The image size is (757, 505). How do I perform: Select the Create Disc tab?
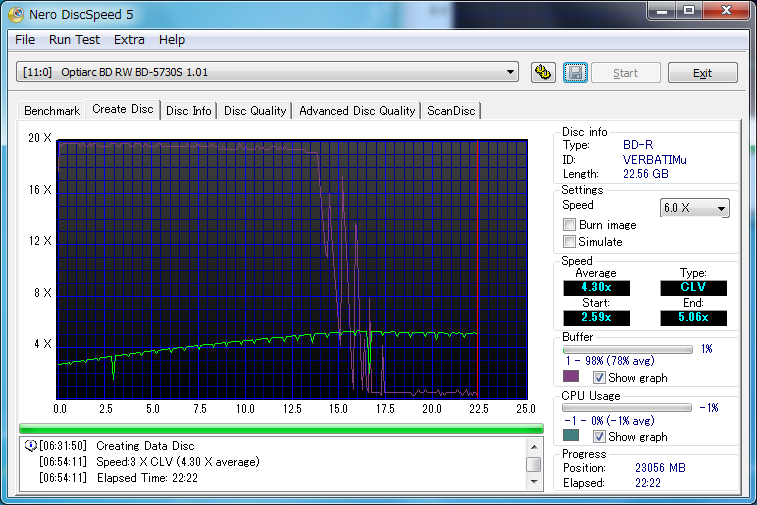pyautogui.click(x=123, y=109)
